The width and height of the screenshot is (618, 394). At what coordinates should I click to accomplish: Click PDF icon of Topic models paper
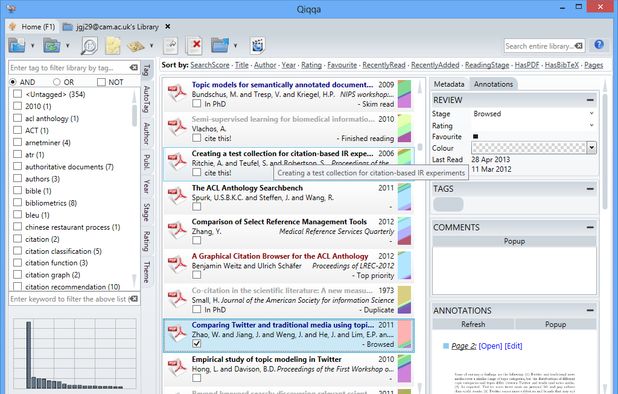177,93
